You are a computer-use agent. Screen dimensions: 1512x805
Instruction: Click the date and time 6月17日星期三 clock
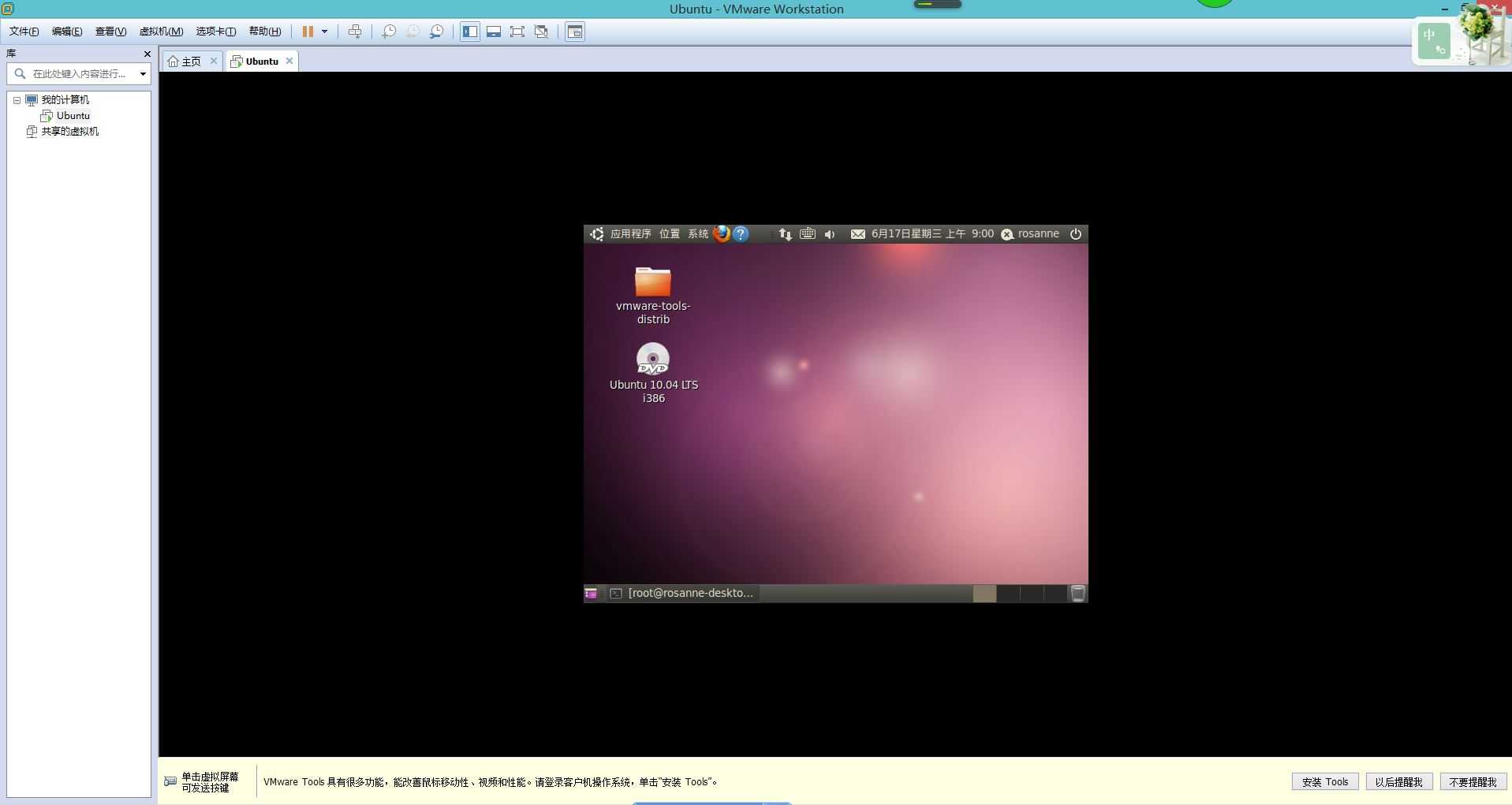point(932,234)
